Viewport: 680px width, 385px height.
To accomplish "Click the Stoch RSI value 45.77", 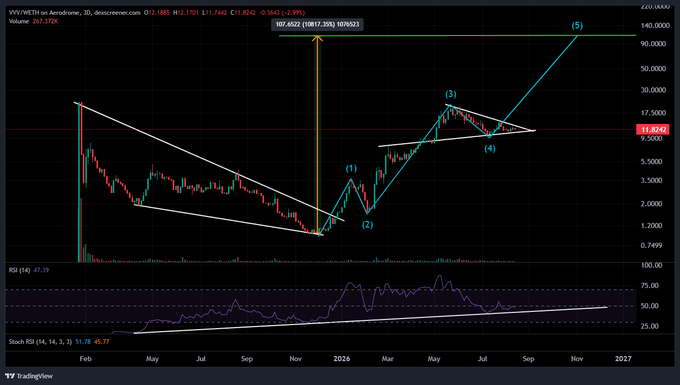I will coord(101,342).
